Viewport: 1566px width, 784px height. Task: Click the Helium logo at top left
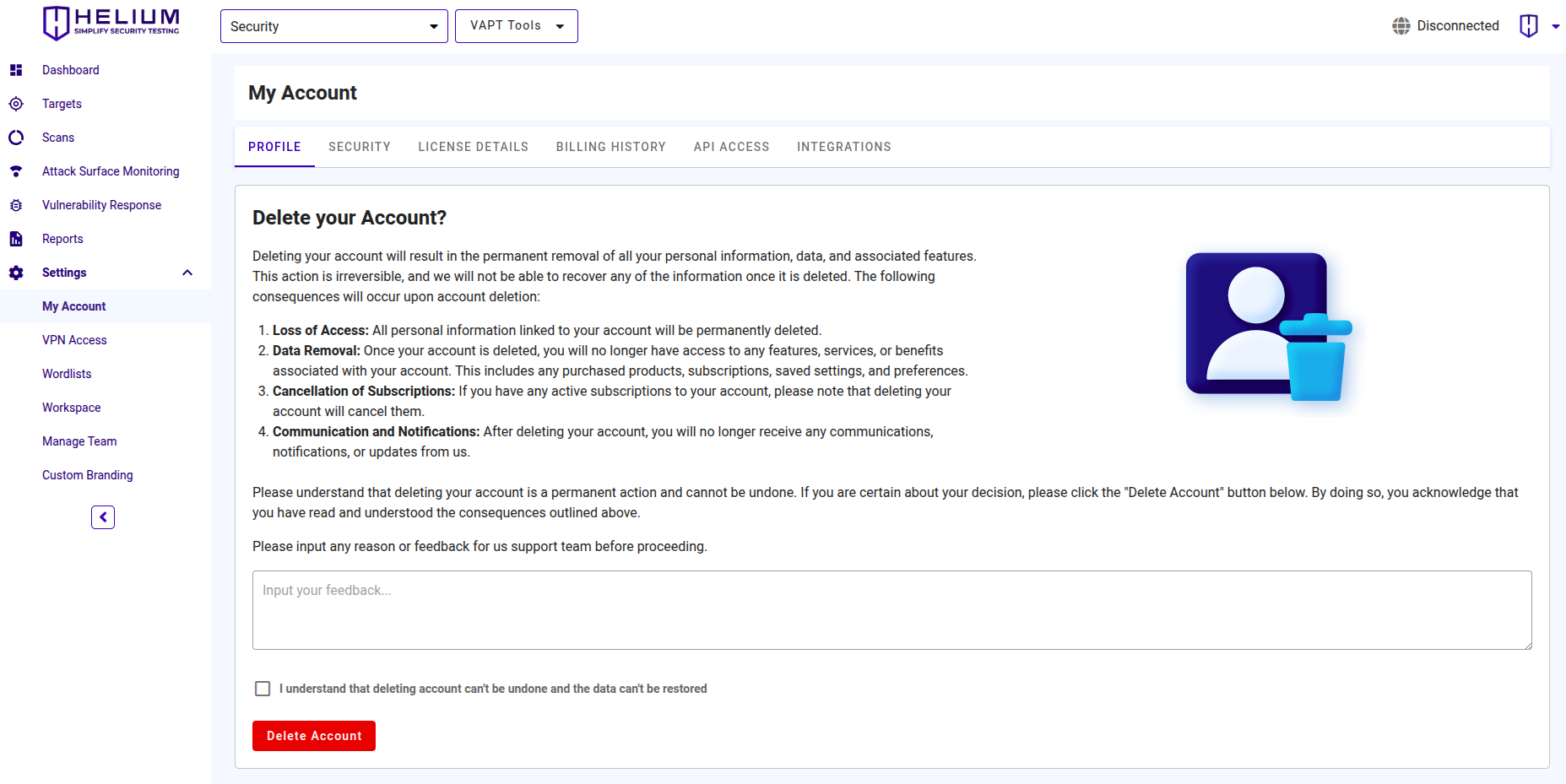(x=111, y=23)
